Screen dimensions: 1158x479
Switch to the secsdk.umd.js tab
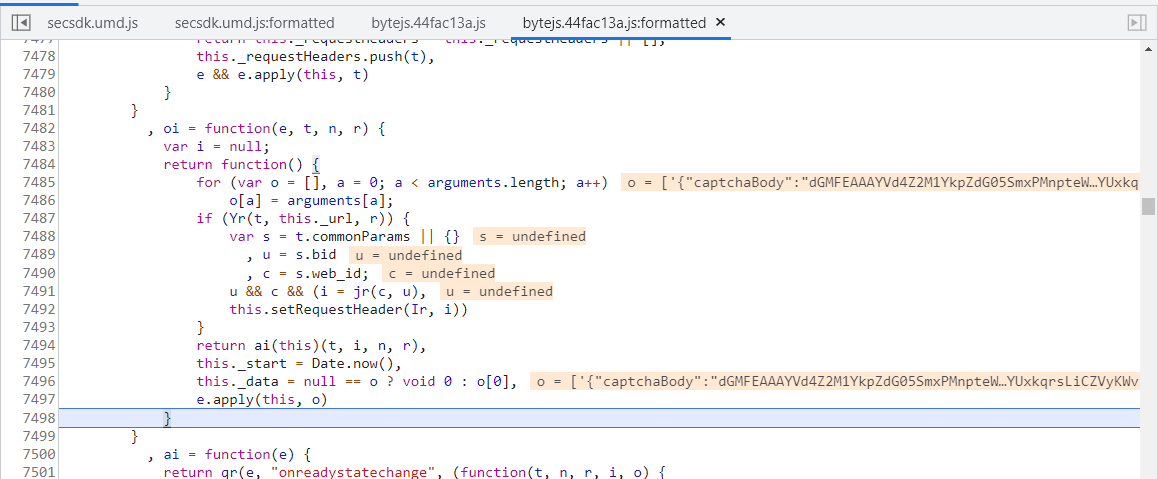pyautogui.click(x=92, y=23)
